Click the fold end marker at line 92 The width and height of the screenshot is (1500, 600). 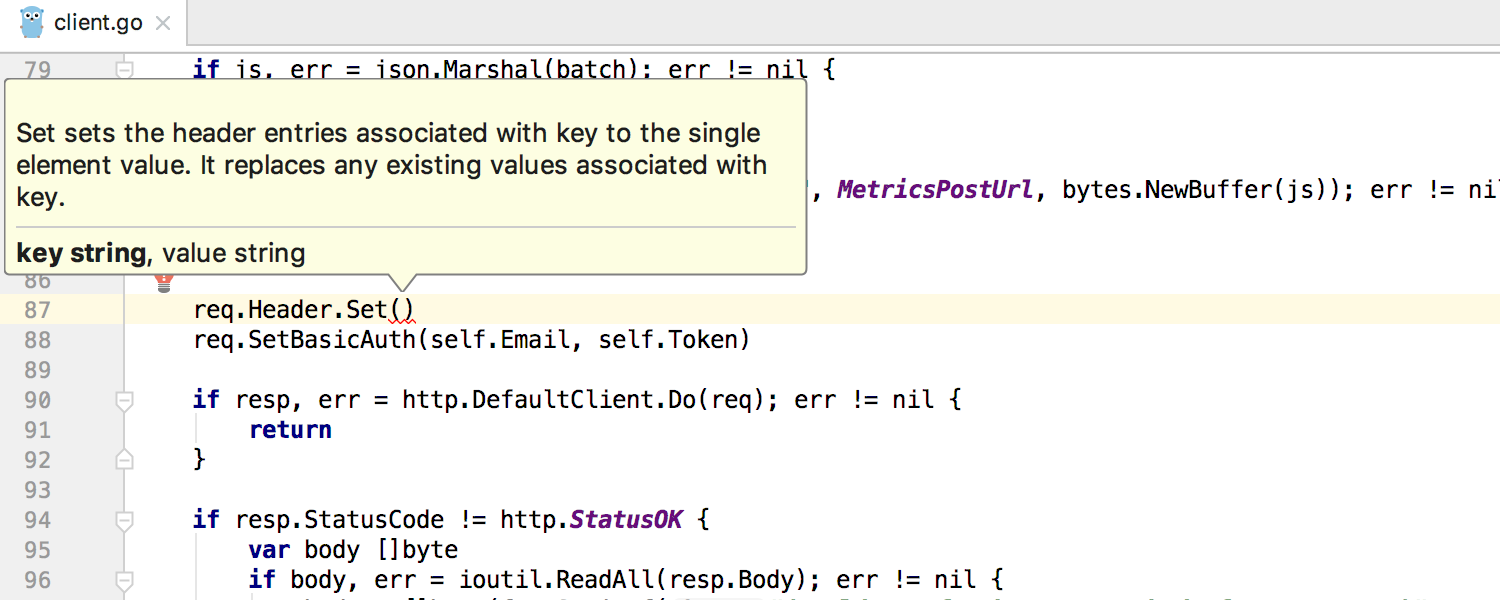tap(124, 460)
